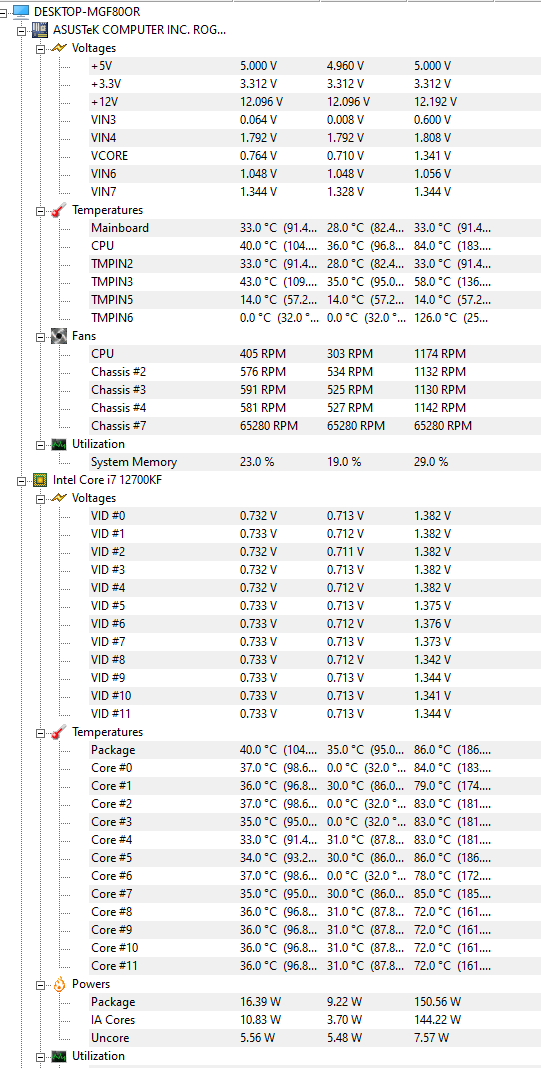Collapse the ASUSTeK COMPUTER INC. node
The height and width of the screenshot is (1068, 541).
(x=22, y=31)
